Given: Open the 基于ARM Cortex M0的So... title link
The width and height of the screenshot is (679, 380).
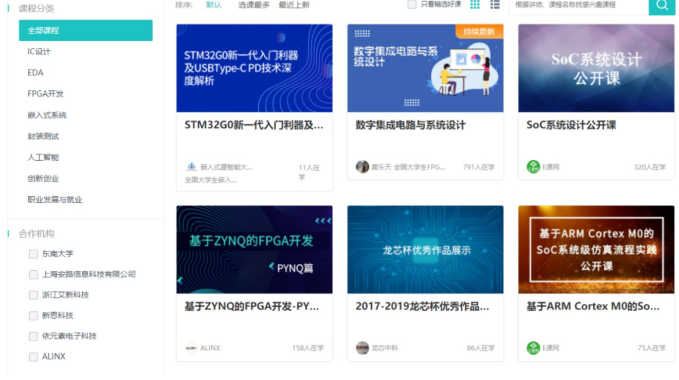Looking at the screenshot, I should (593, 306).
